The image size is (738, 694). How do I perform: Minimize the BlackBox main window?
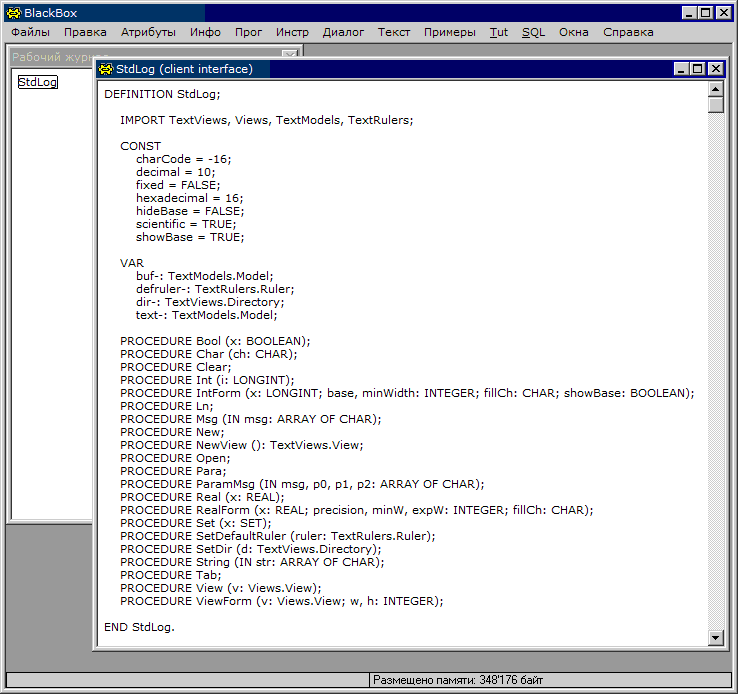(x=689, y=13)
